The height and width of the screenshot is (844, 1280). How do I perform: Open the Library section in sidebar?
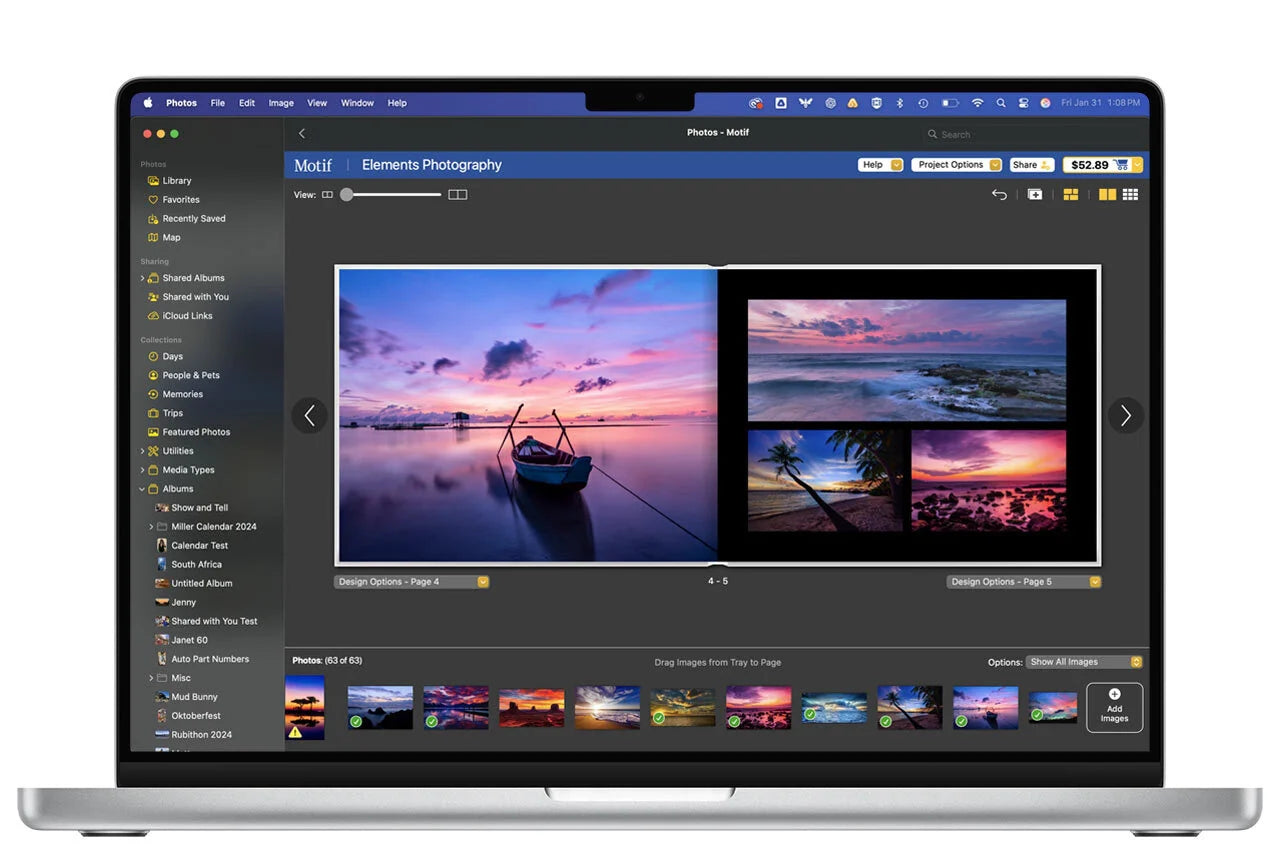coord(169,181)
